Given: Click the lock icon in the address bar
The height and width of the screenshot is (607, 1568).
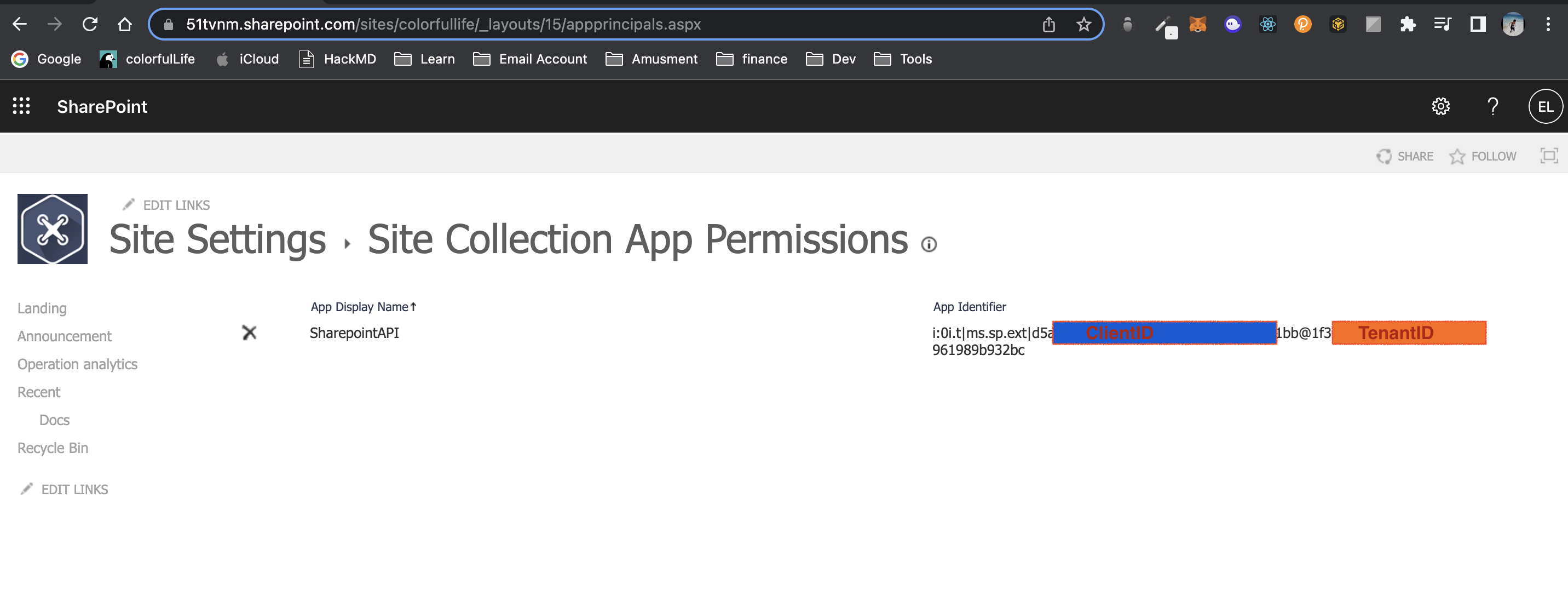Looking at the screenshot, I should (169, 24).
